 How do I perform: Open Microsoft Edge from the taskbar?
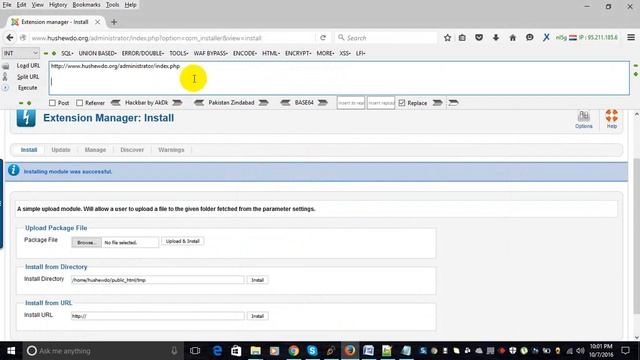coord(217,351)
